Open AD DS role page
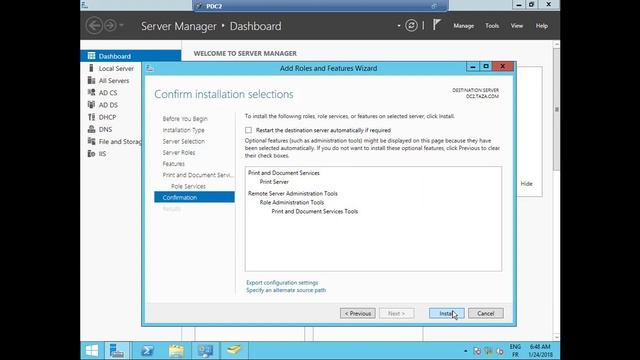The width and height of the screenshot is (640, 360). (x=108, y=105)
